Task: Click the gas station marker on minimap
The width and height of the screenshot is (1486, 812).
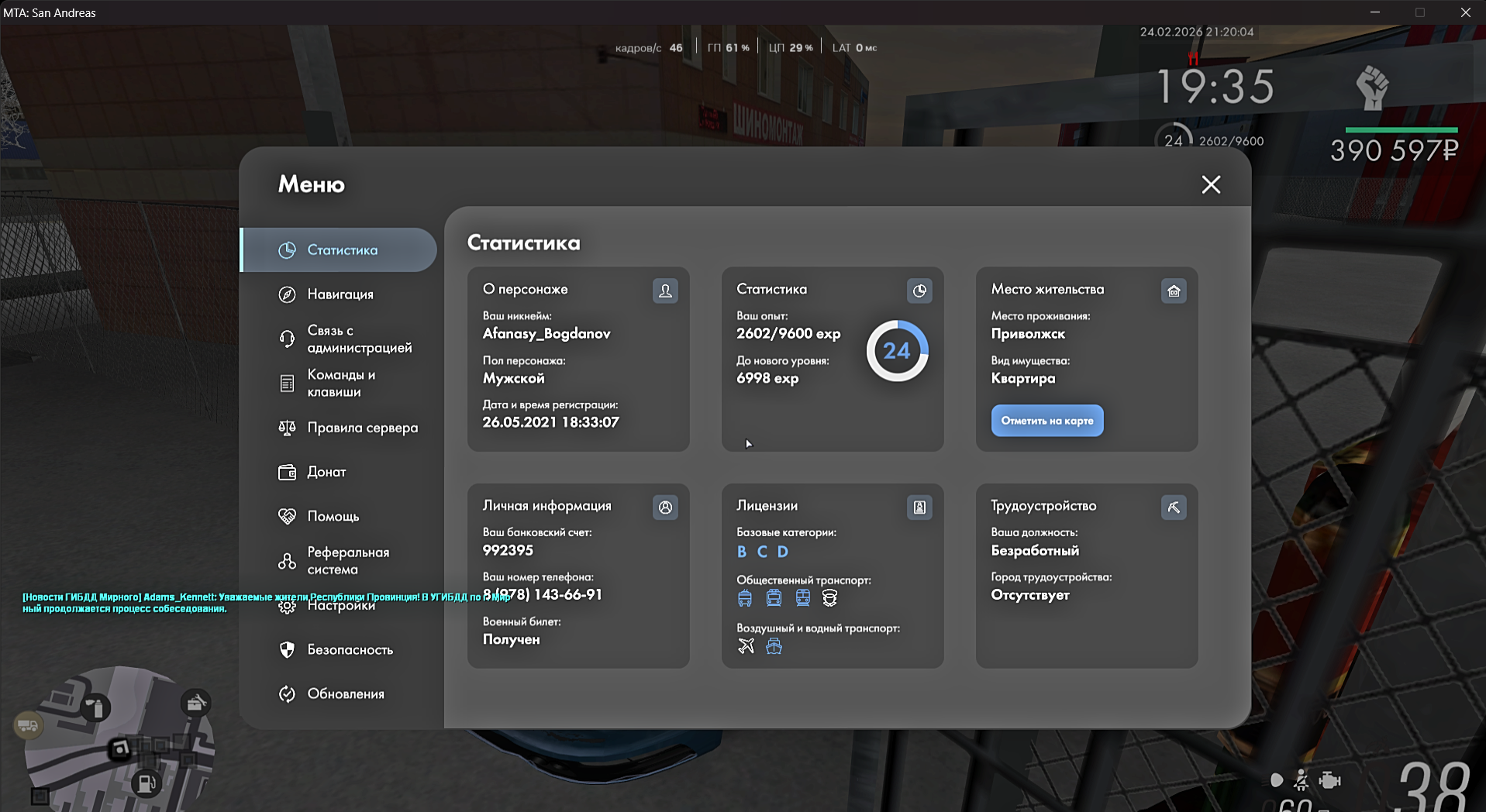Action: tap(145, 783)
